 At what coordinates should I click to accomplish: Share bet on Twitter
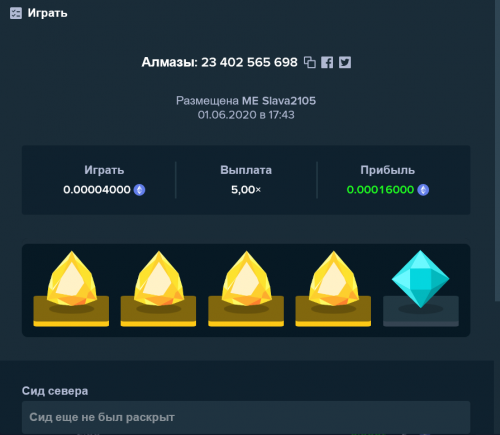pyautogui.click(x=345, y=62)
